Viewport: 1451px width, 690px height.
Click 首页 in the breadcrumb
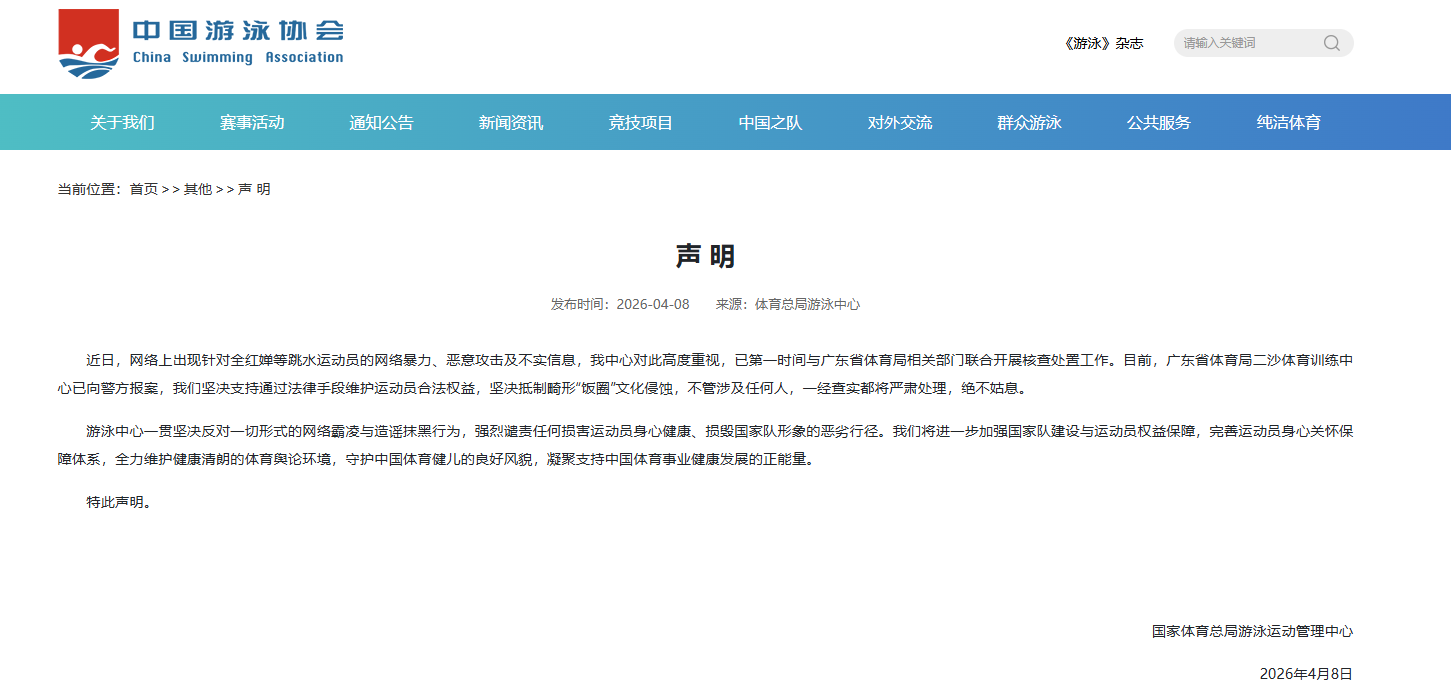click(144, 189)
